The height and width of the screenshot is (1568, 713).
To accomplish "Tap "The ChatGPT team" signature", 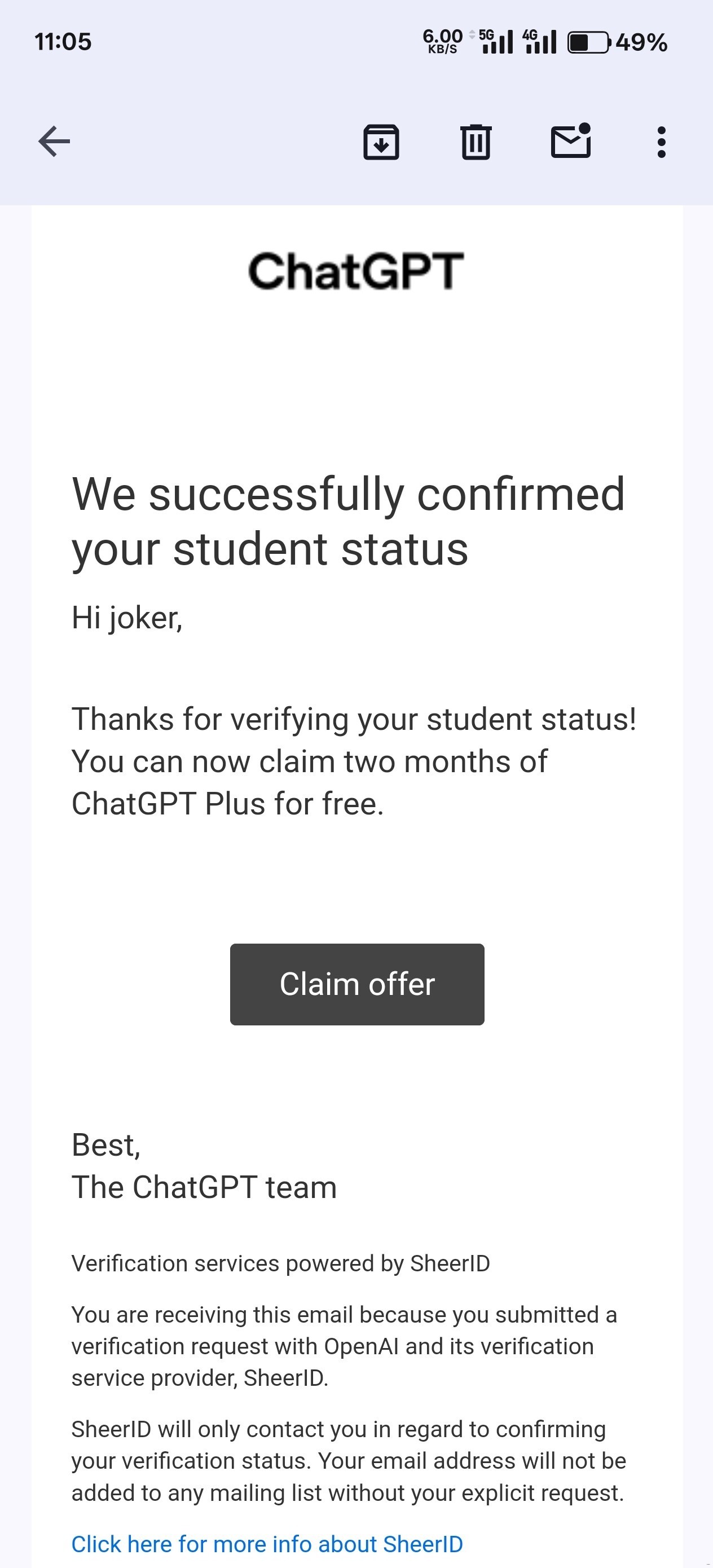I will (204, 1188).
